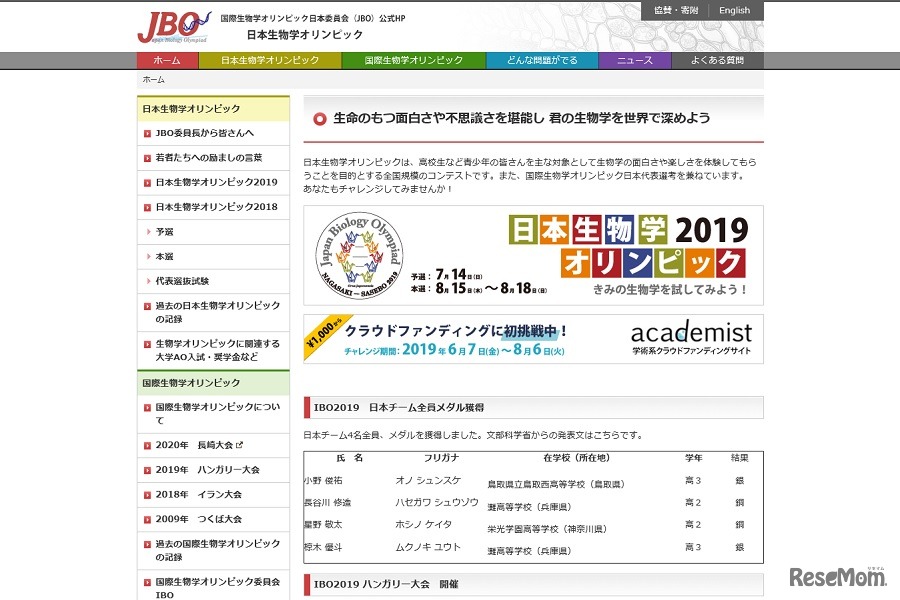Click the English link at top right
Viewport: 900px width, 600px height.
(734, 10)
